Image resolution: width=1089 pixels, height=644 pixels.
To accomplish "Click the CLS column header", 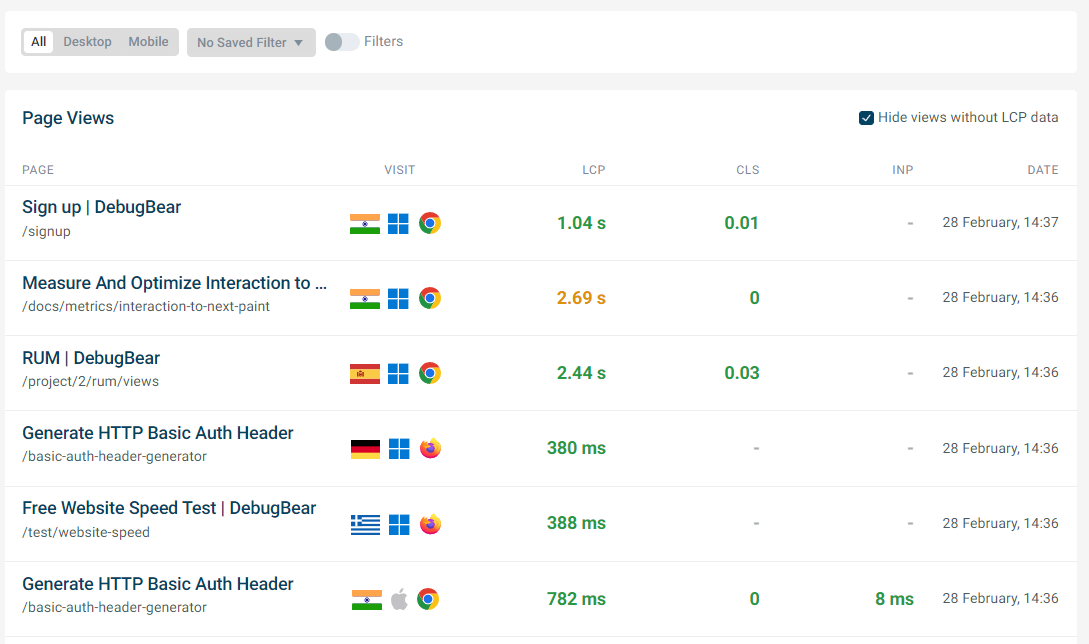I will click(748, 170).
